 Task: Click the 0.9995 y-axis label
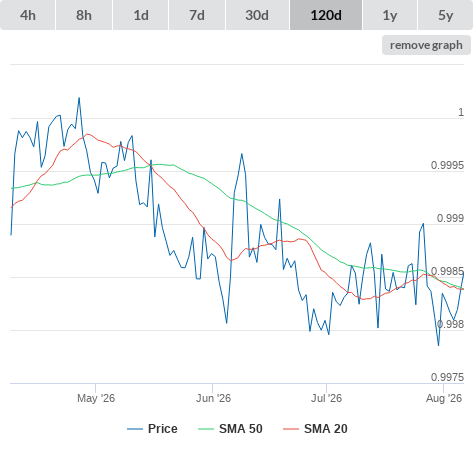[447, 165]
